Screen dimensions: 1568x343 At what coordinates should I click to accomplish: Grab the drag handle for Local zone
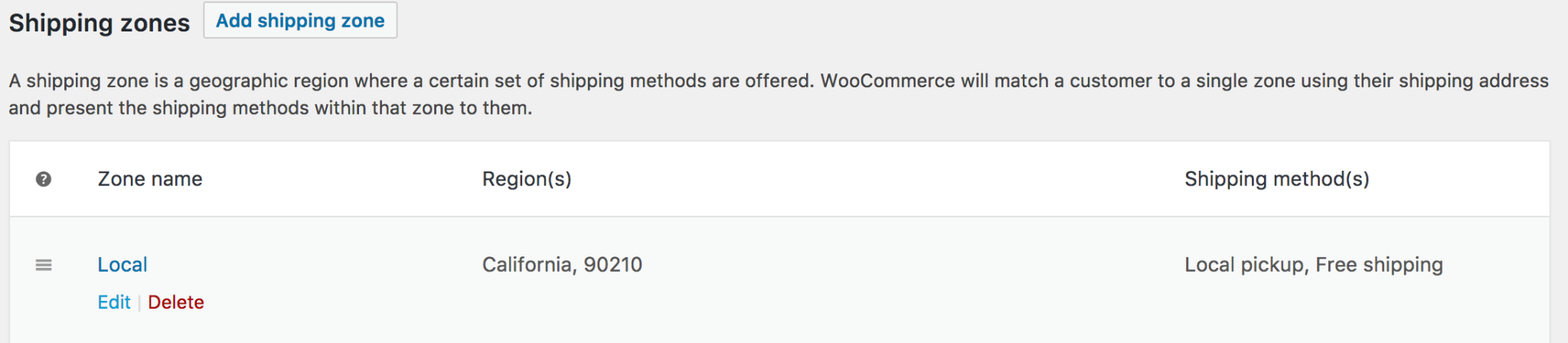tap(44, 265)
